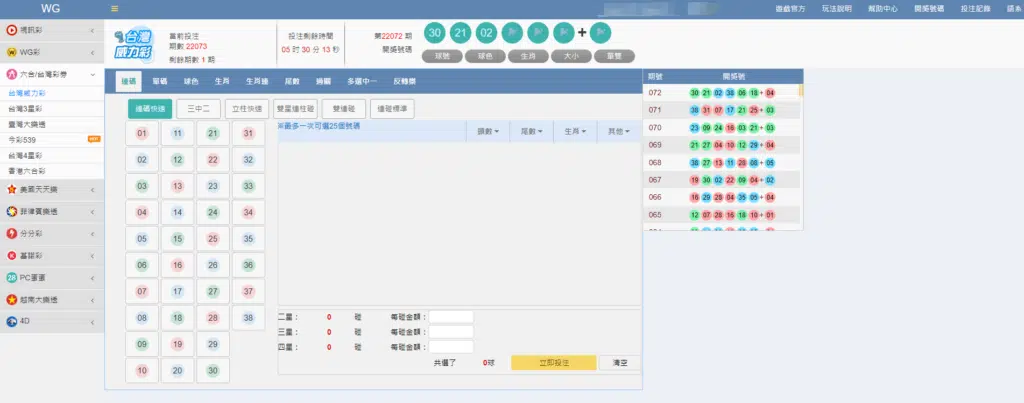Image resolution: width=1024 pixels, height=403 pixels.
Task: Click the 越南大樂透 star icon
Action: (x=11, y=299)
